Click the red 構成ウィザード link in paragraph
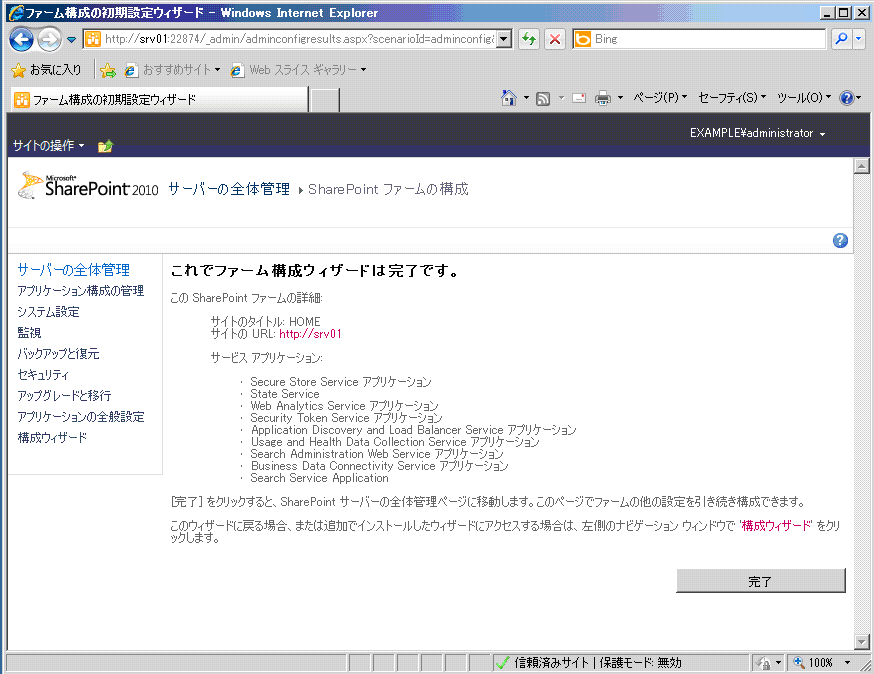This screenshot has height=674, width=874. (776, 526)
